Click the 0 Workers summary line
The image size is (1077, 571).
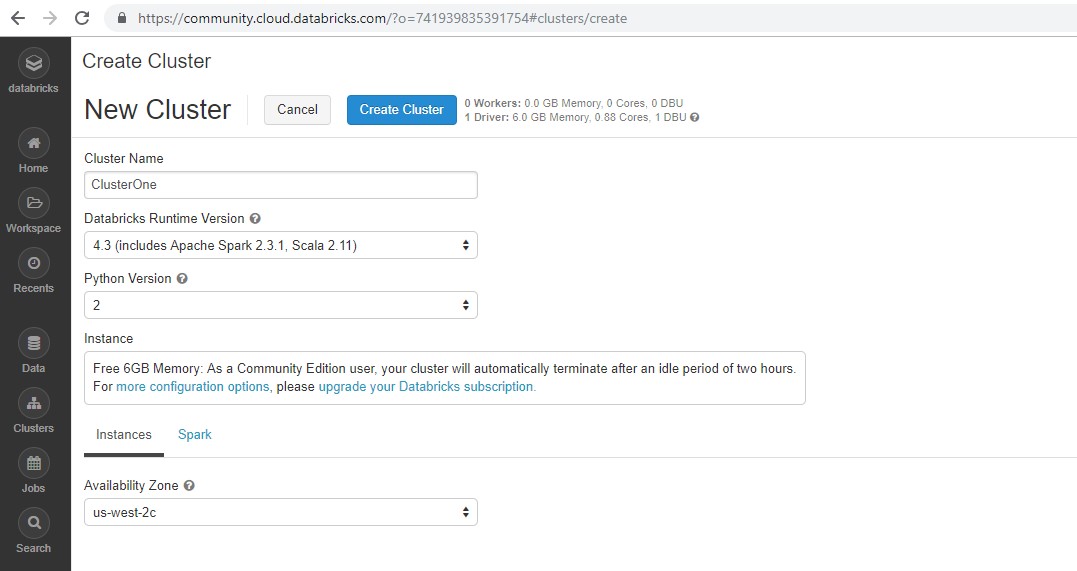click(x=574, y=103)
